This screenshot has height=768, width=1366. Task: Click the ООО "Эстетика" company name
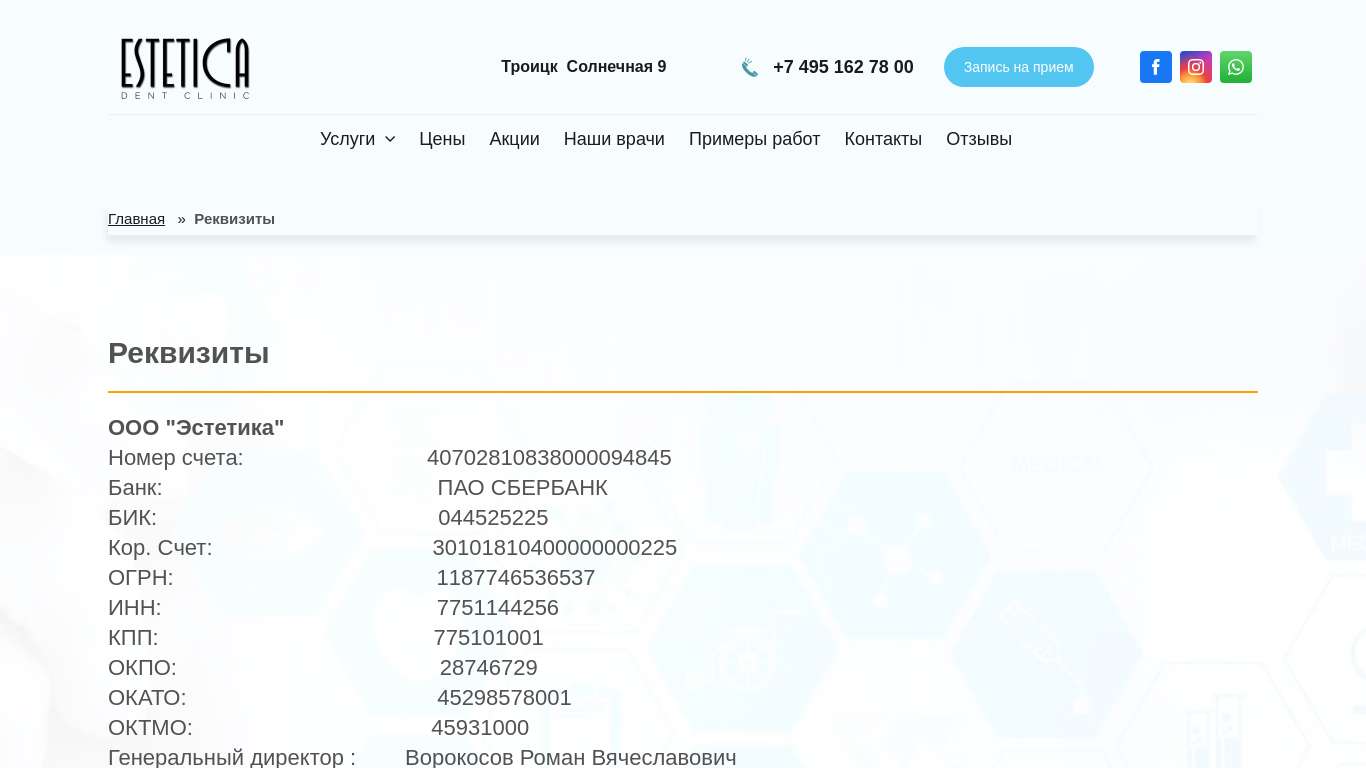pos(196,428)
